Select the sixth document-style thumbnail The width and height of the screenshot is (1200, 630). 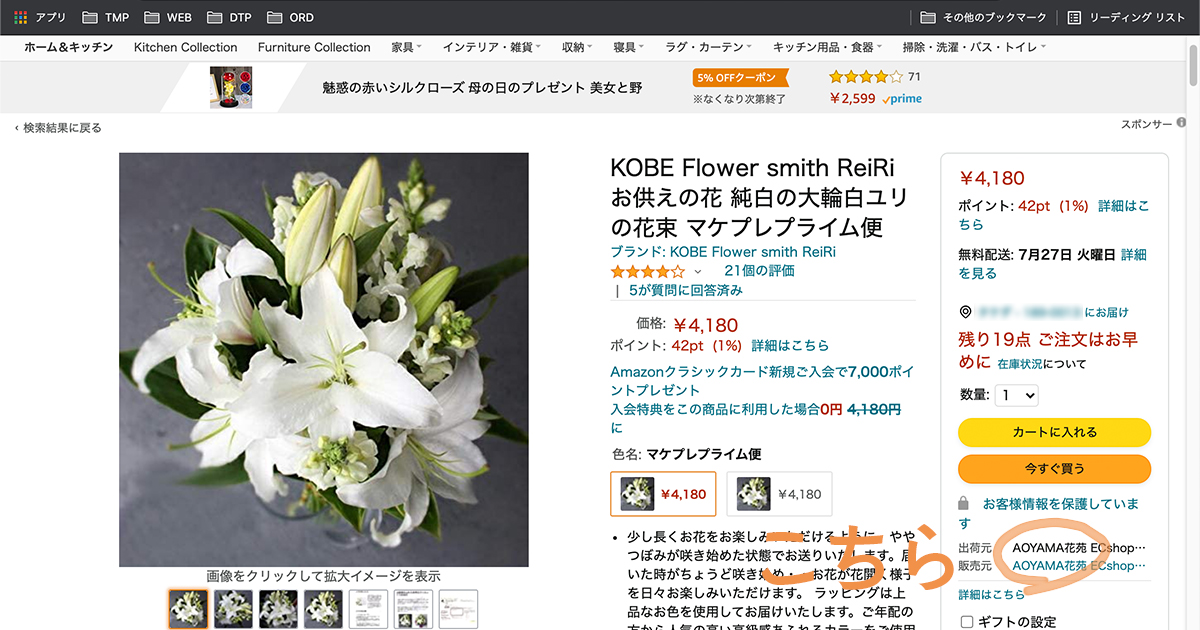tap(413, 609)
